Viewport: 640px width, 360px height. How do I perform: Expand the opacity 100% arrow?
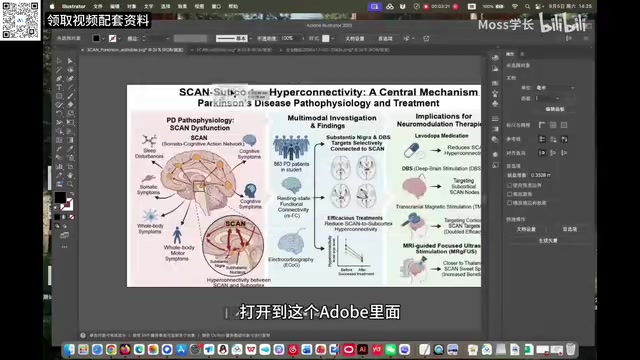coord(303,38)
